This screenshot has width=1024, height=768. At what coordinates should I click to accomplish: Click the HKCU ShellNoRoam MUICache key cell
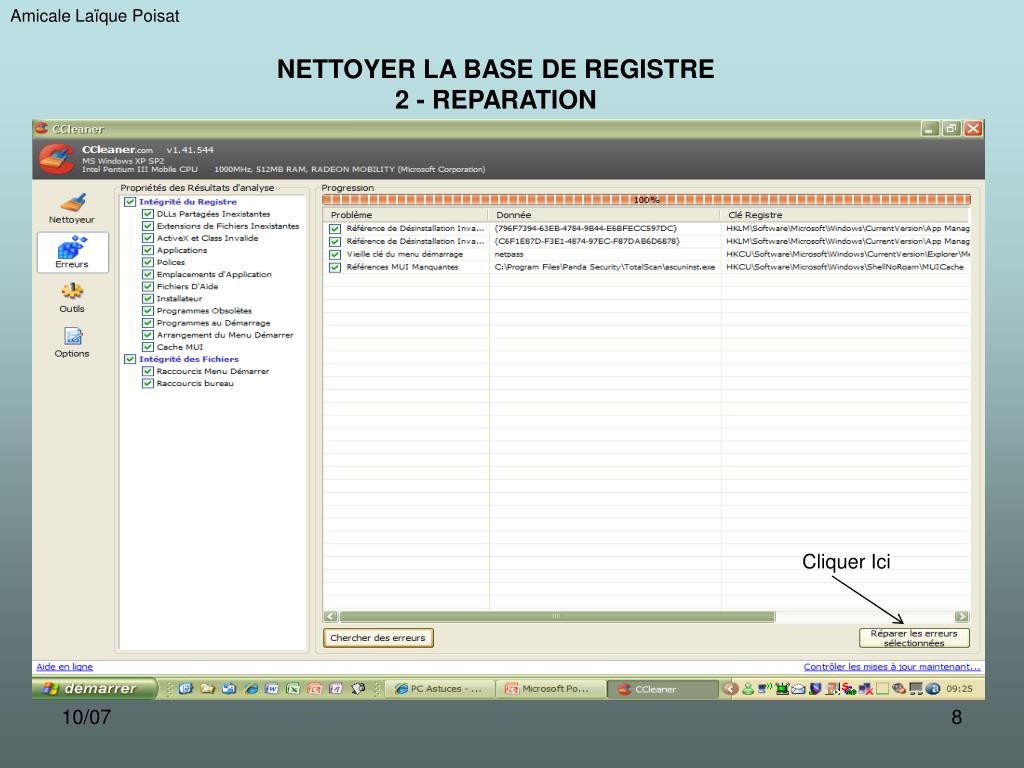[844, 267]
